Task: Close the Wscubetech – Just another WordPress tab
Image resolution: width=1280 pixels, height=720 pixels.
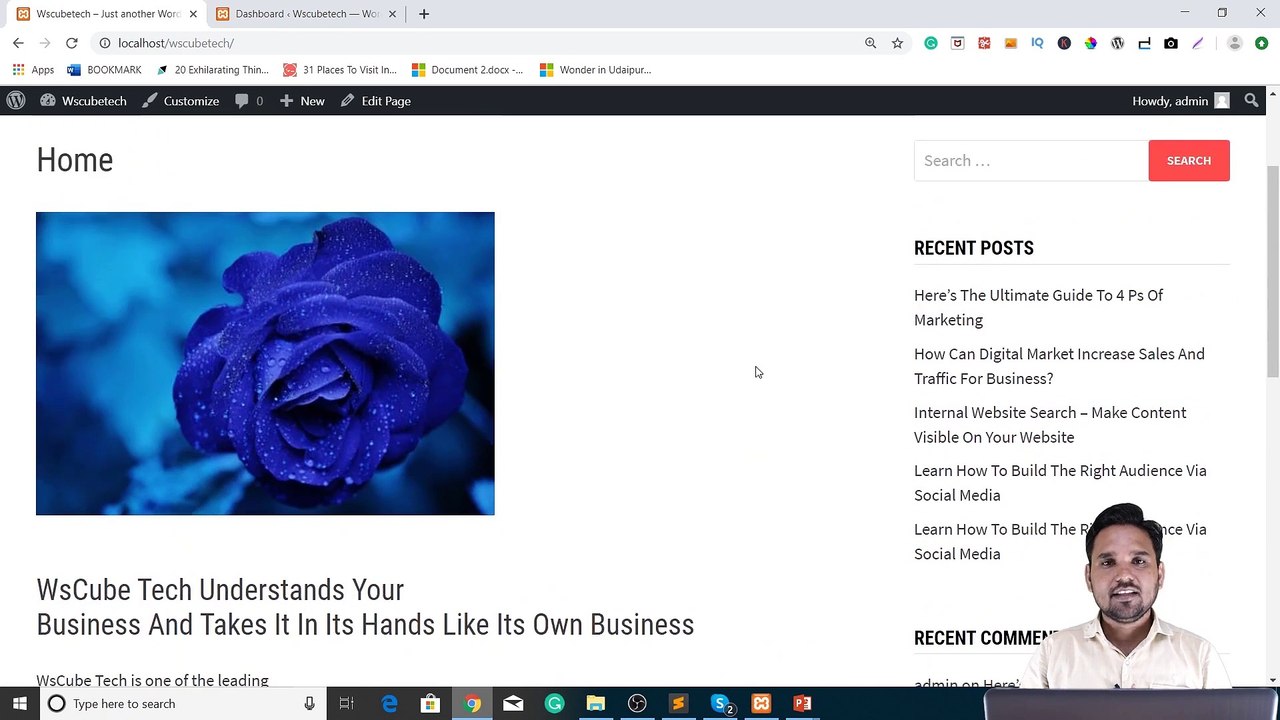Action: coord(193,14)
